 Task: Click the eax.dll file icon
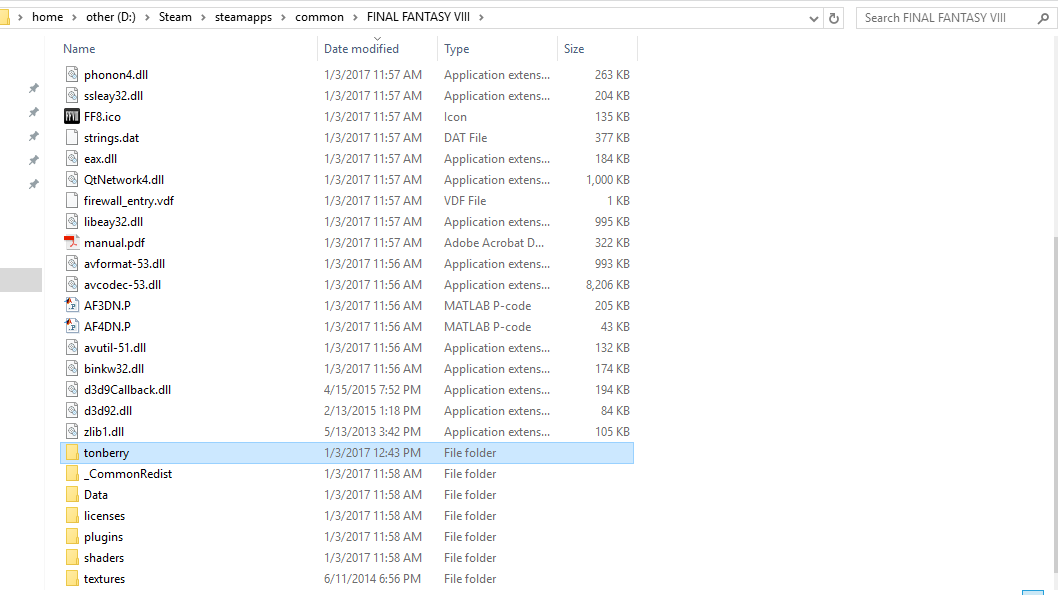72,159
